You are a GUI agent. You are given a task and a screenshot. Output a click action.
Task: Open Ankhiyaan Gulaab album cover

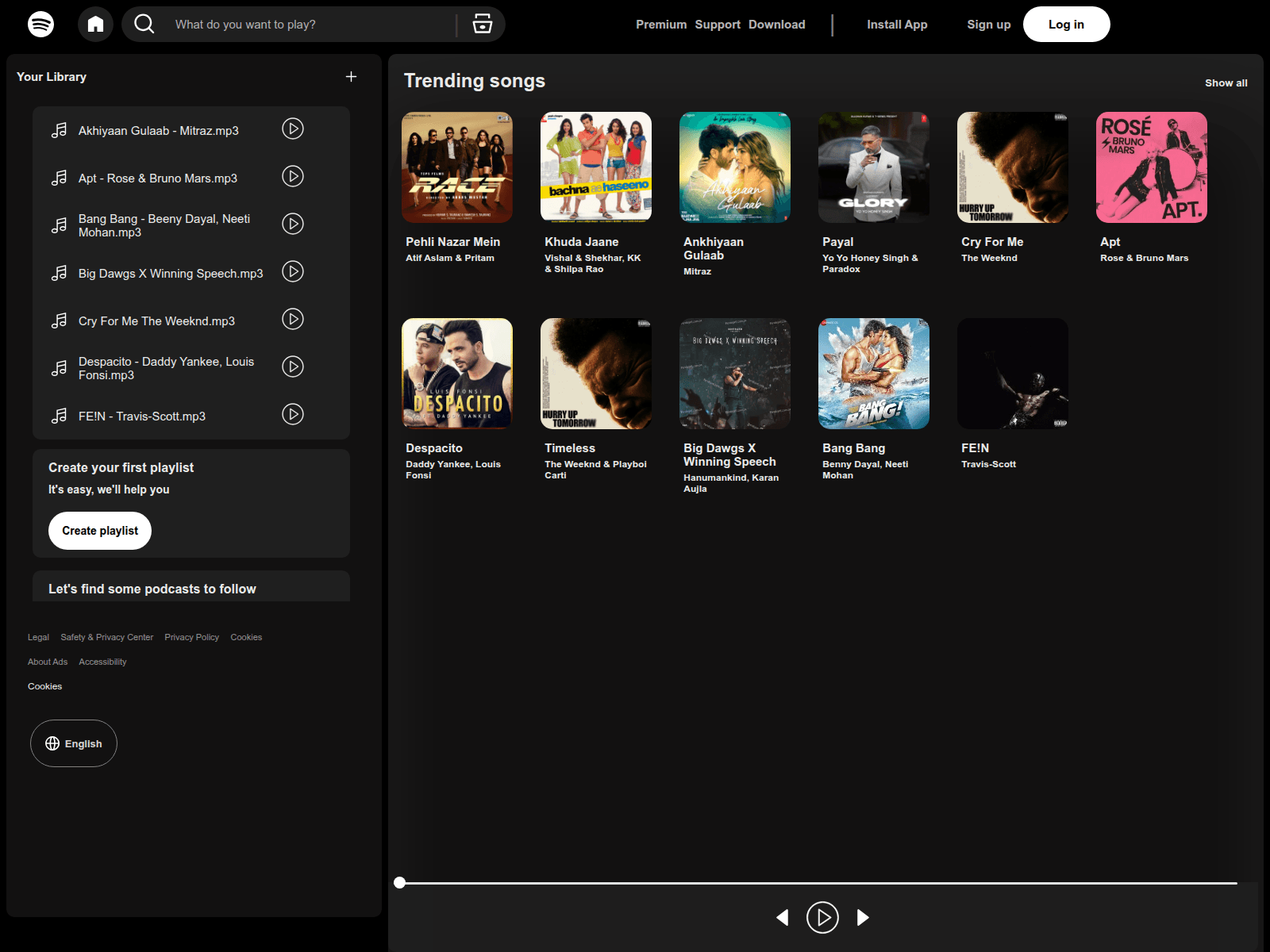pos(735,167)
